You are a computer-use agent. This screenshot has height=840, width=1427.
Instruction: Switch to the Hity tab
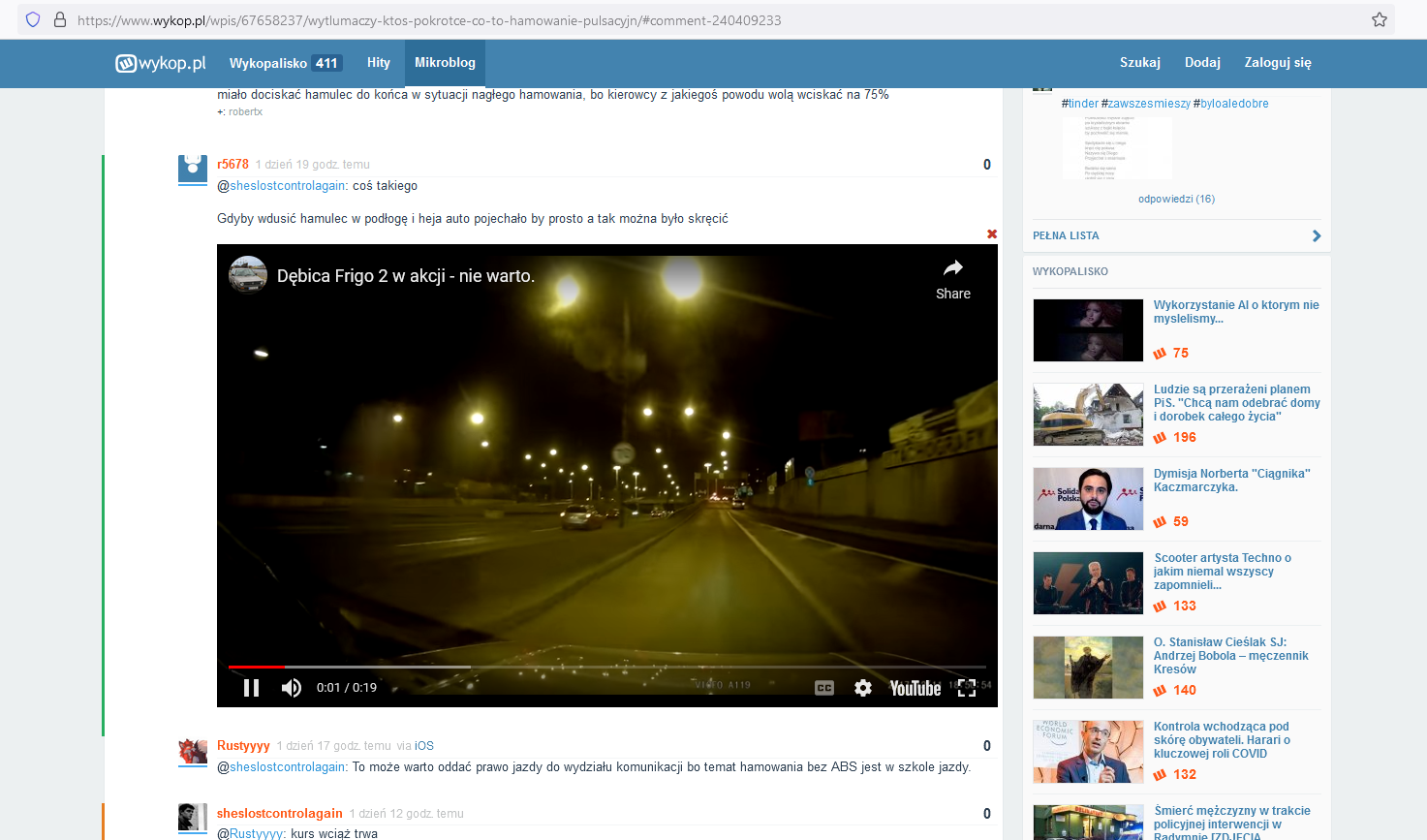[x=378, y=63]
